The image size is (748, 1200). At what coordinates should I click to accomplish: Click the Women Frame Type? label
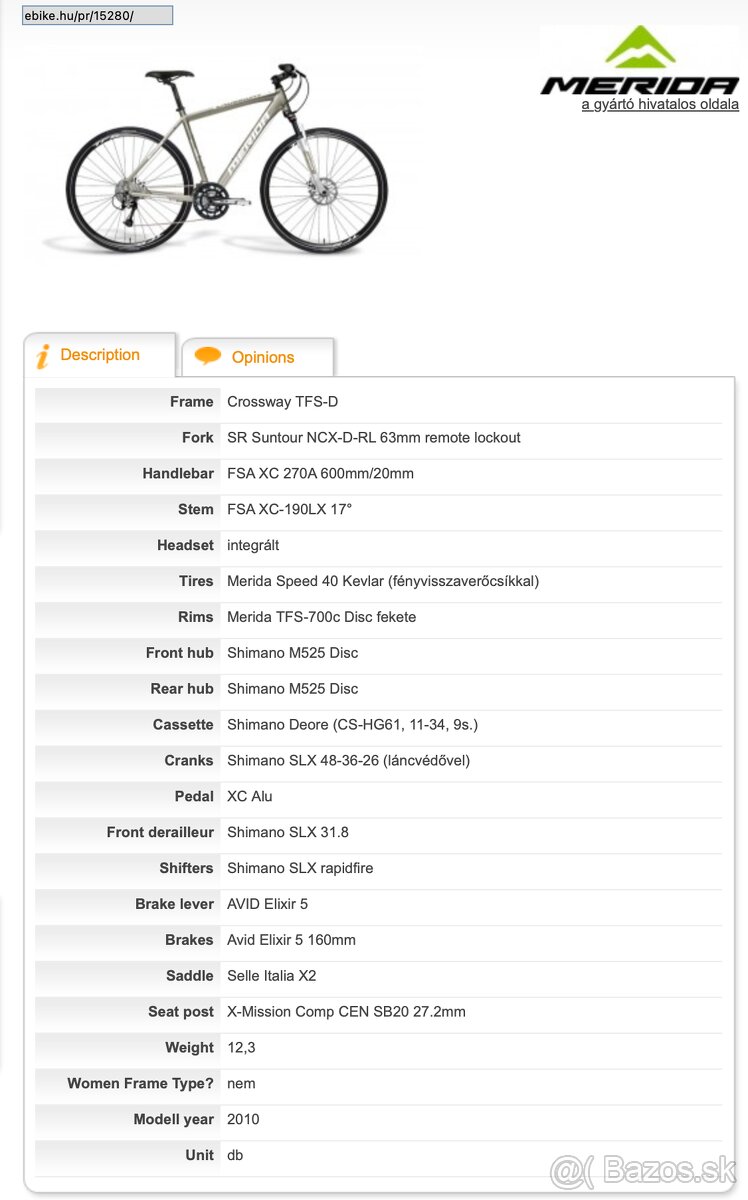pyautogui.click(x=140, y=1084)
